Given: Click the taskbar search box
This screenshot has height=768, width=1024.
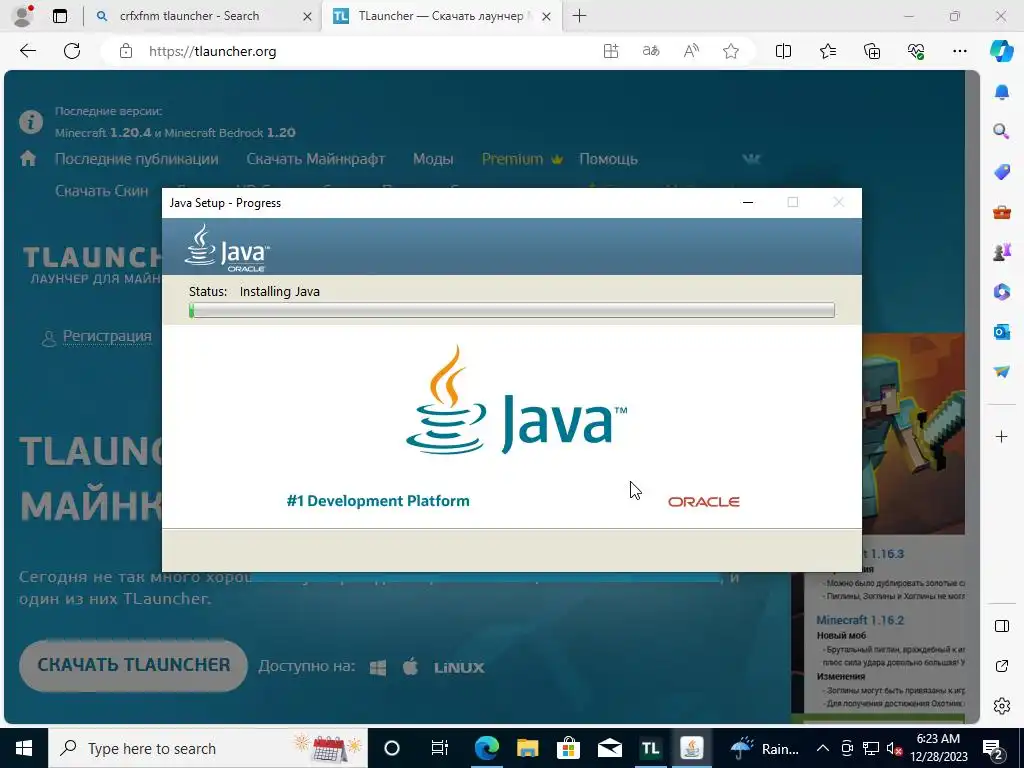Looking at the screenshot, I should tap(208, 748).
